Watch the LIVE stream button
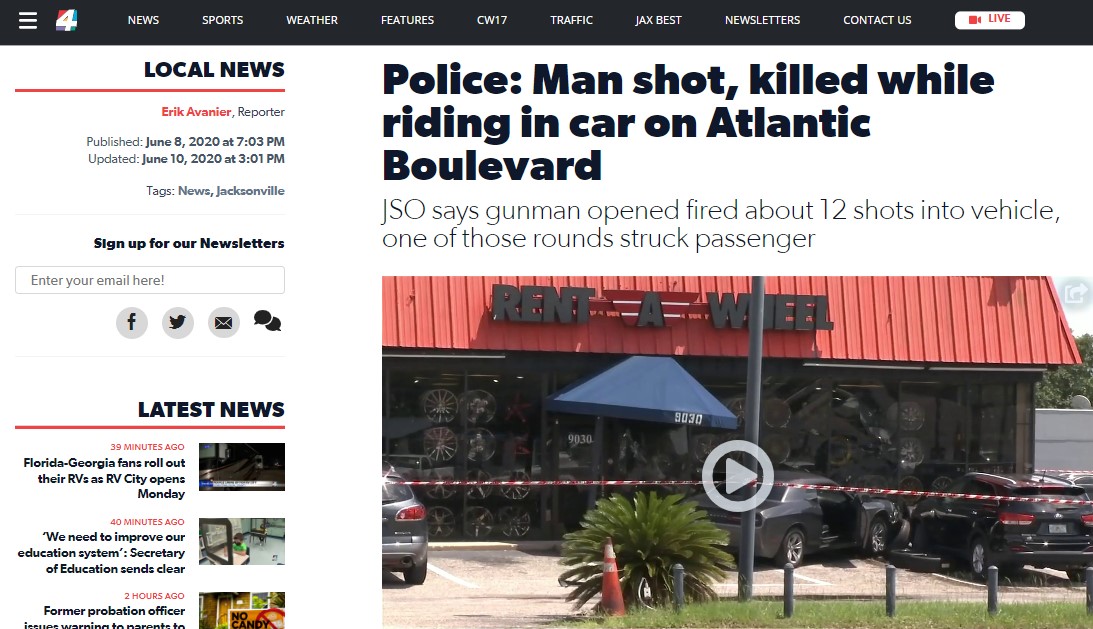 (990, 20)
